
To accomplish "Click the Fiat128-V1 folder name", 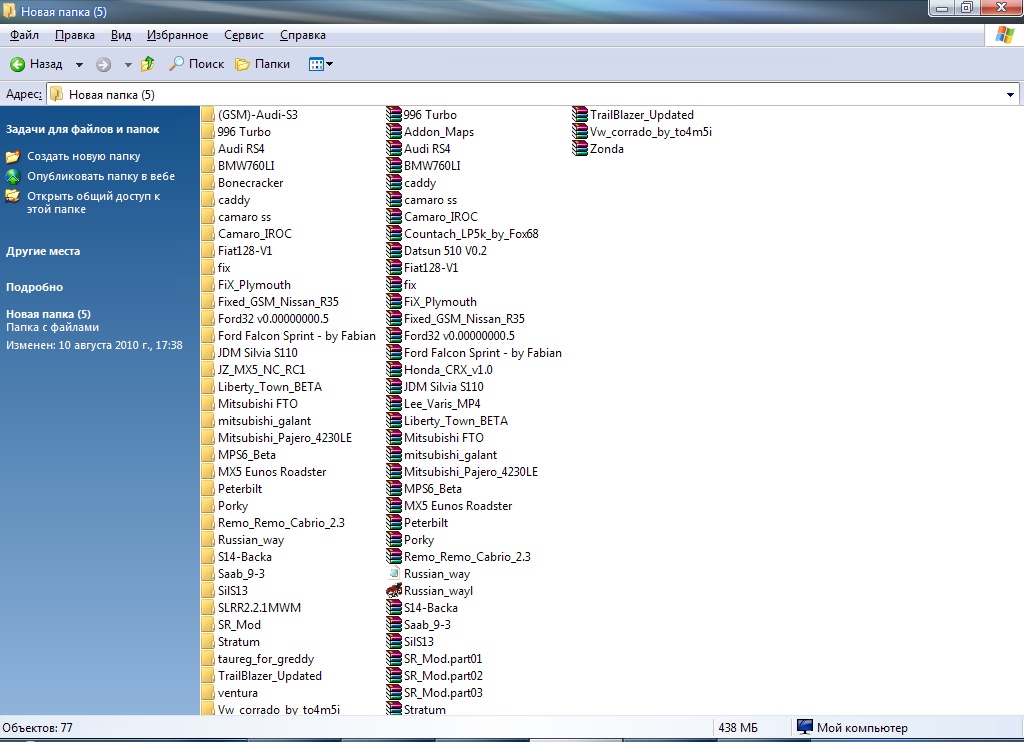I will pyautogui.click(x=245, y=251).
